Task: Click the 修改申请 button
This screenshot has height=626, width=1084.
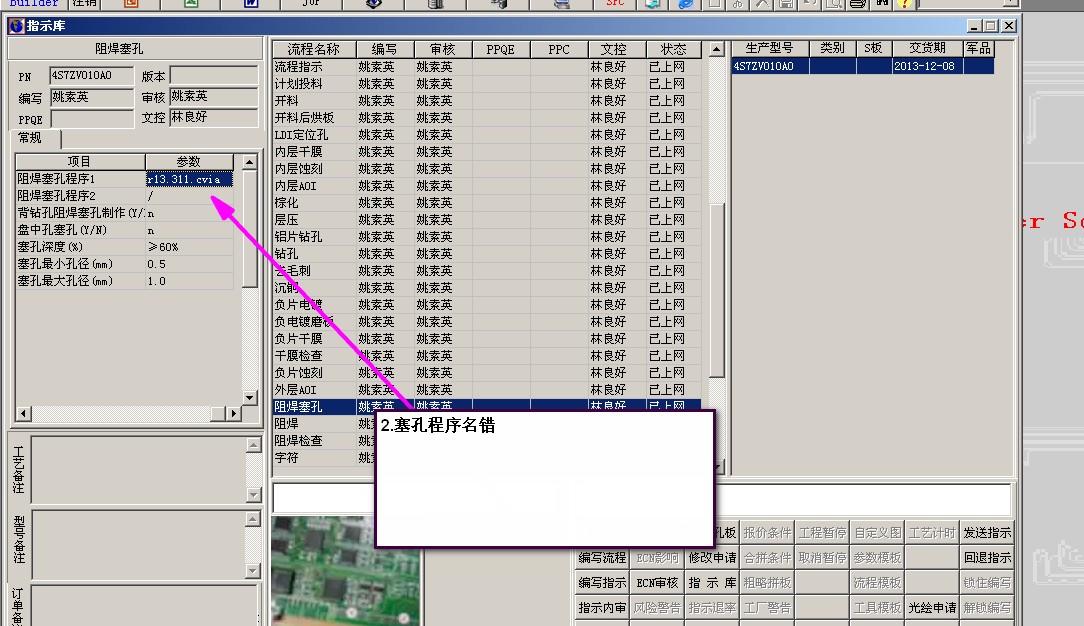Action: click(x=712, y=558)
